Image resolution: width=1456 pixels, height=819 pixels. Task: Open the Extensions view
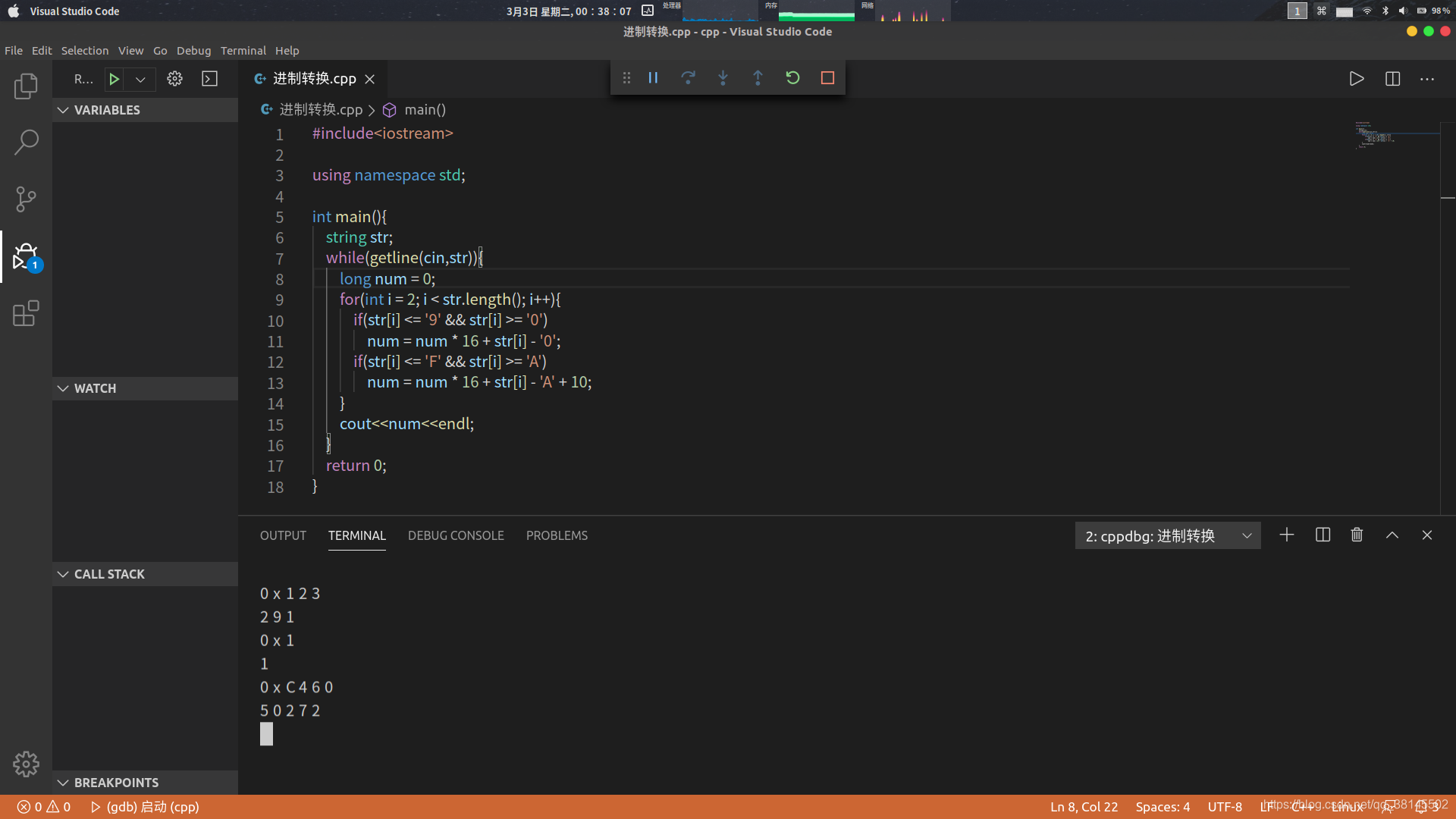pyautogui.click(x=26, y=313)
